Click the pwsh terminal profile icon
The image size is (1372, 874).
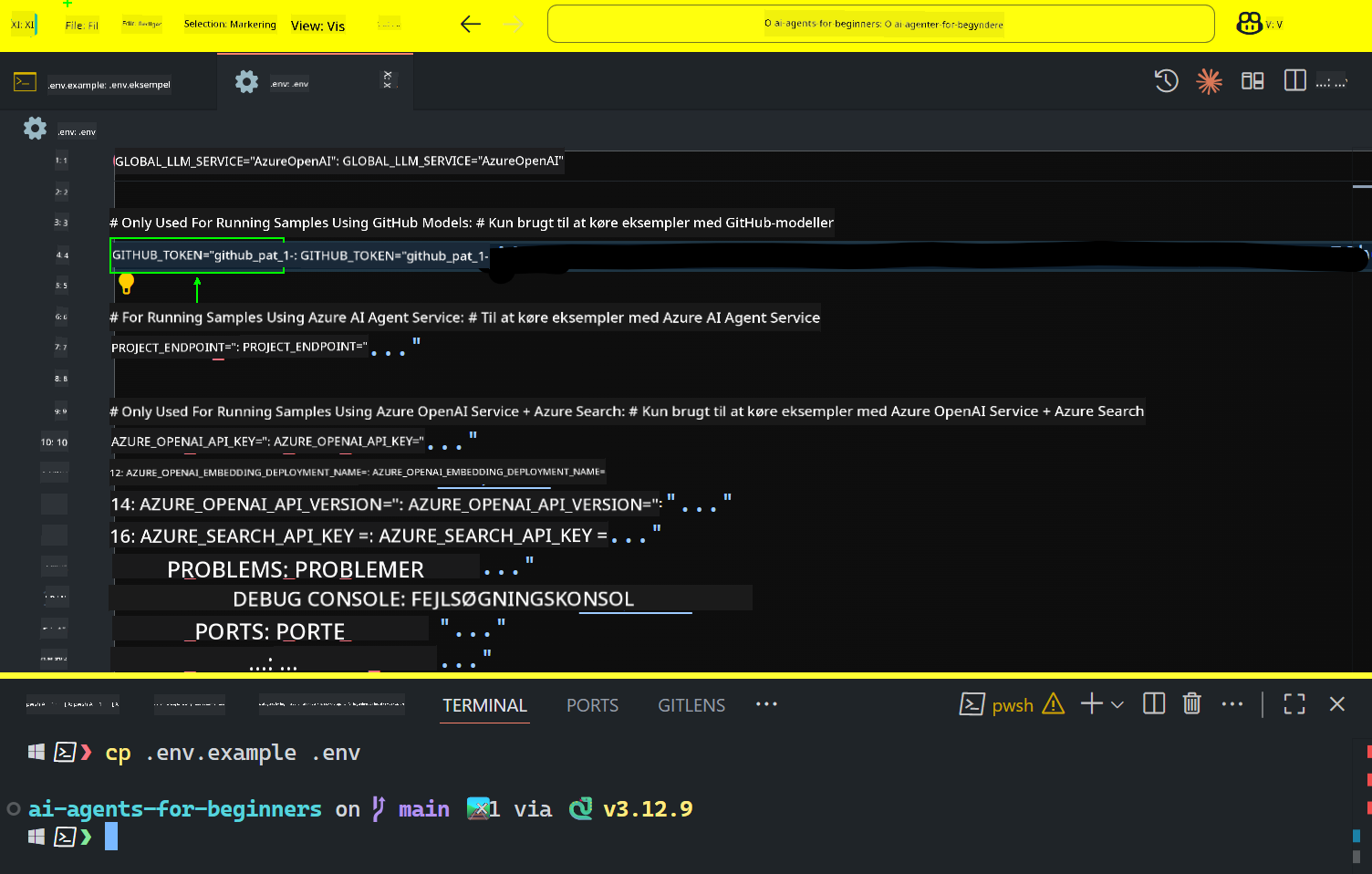coord(972,704)
